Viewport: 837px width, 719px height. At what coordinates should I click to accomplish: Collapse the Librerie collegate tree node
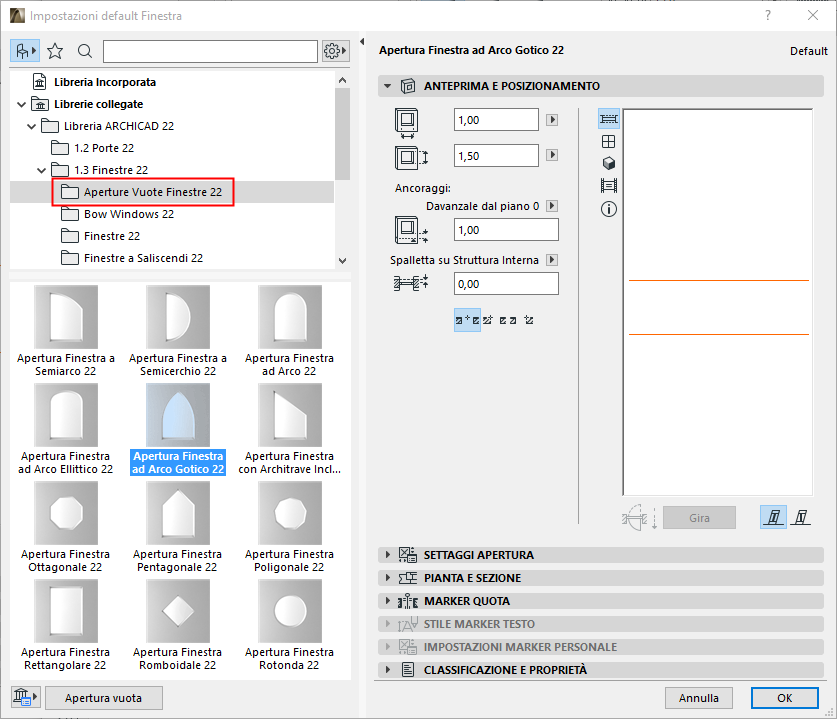(21, 105)
